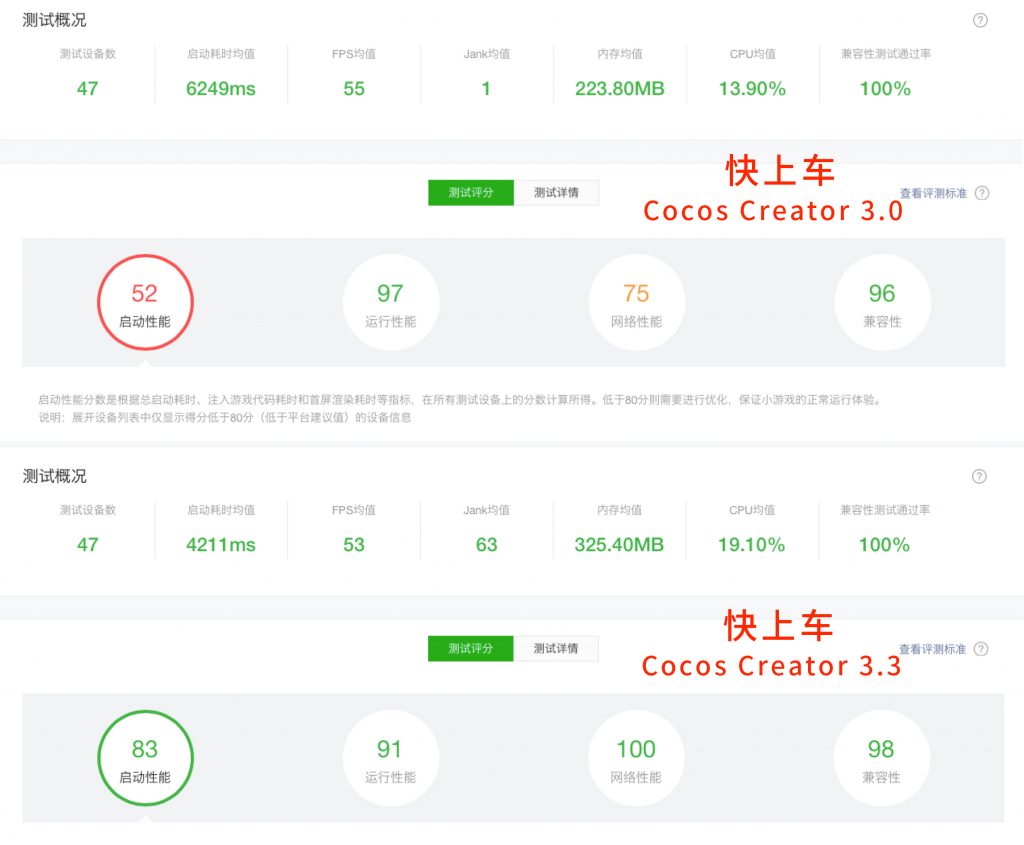Select the 97 运行性能 score circle
This screenshot has height=845, width=1024.
tap(391, 302)
